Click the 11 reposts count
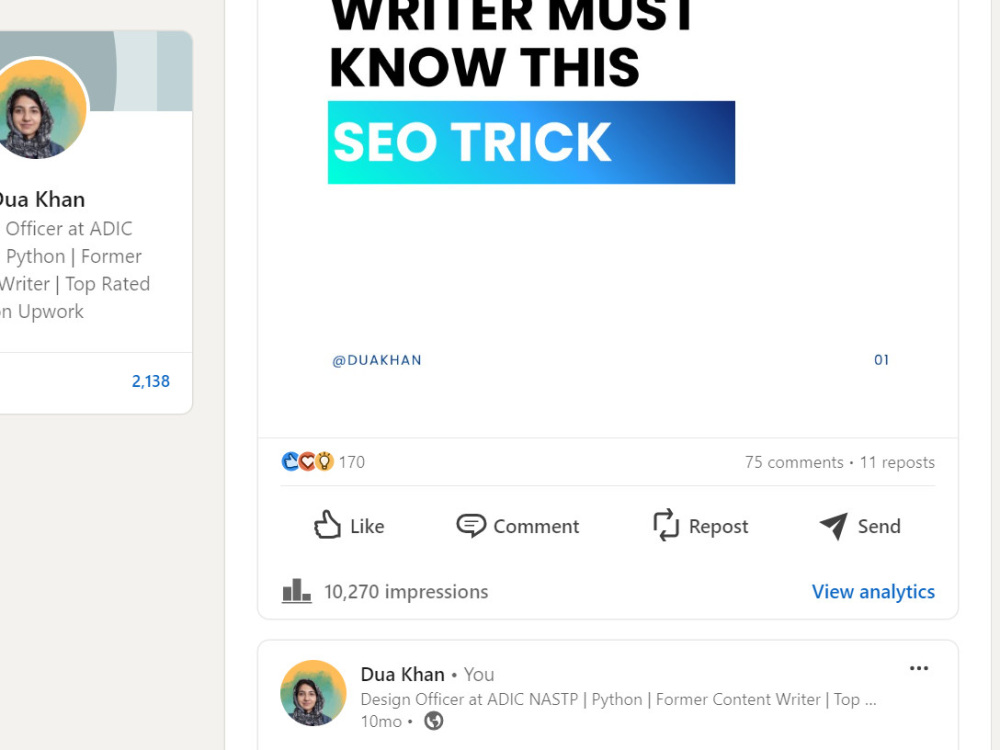Screen dimensions: 1000x750 click(896, 462)
